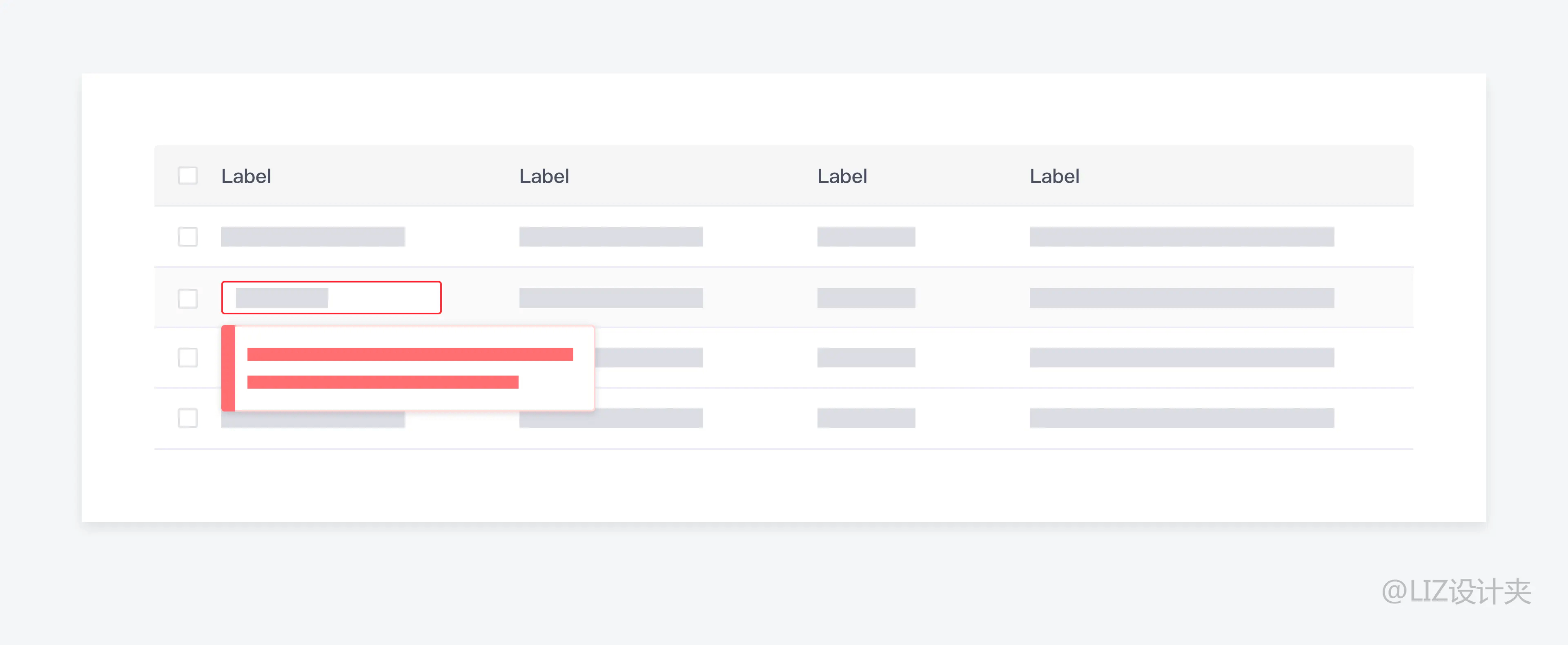Toggle the select-all checkbox in the table header
Viewport: 1568px width, 645px height.
pyautogui.click(x=187, y=176)
